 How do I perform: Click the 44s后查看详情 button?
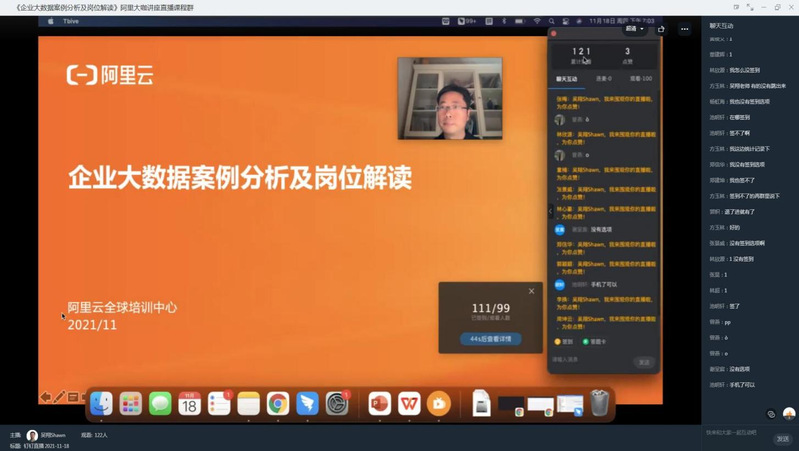click(491, 339)
